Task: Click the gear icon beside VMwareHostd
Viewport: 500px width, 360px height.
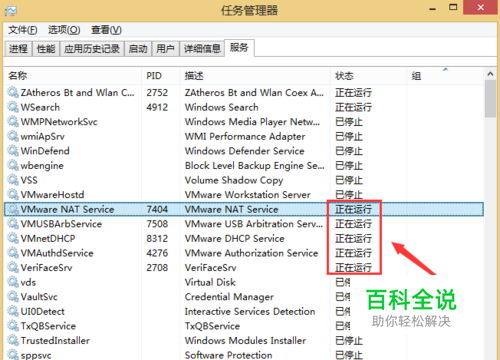Action: pyautogui.click(x=13, y=194)
